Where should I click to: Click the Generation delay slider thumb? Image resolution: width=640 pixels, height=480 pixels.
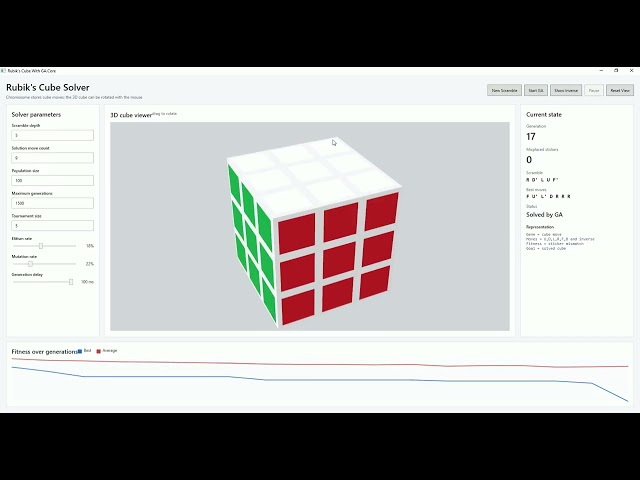71,282
